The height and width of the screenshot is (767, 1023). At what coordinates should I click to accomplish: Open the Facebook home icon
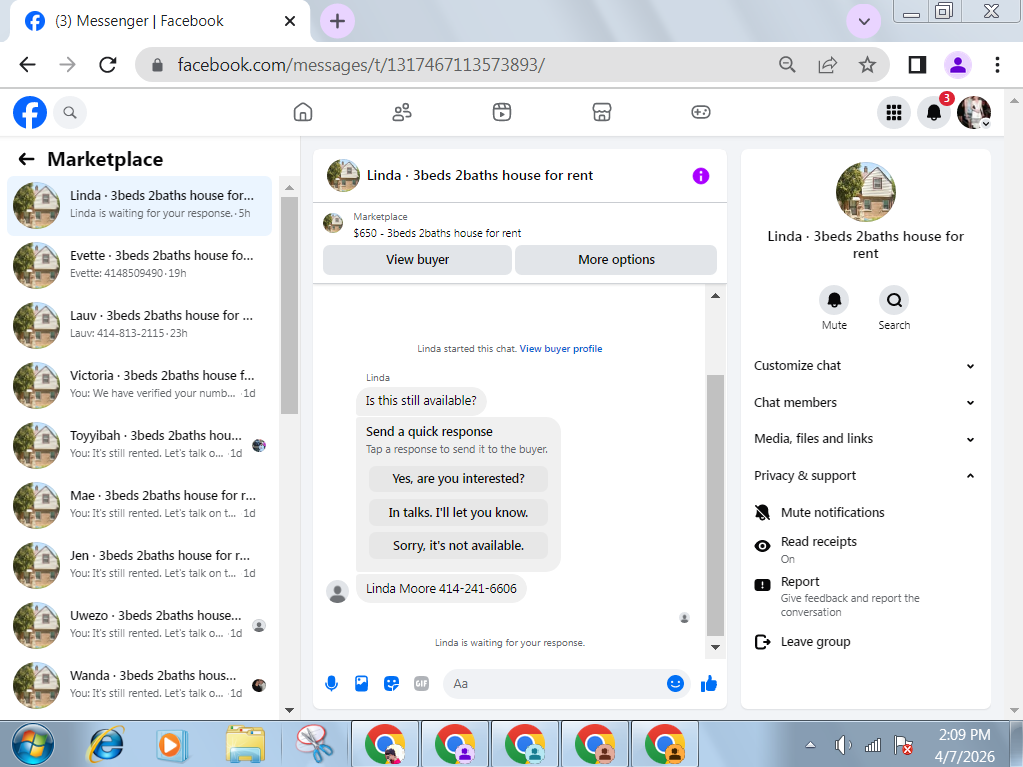[x=303, y=112]
